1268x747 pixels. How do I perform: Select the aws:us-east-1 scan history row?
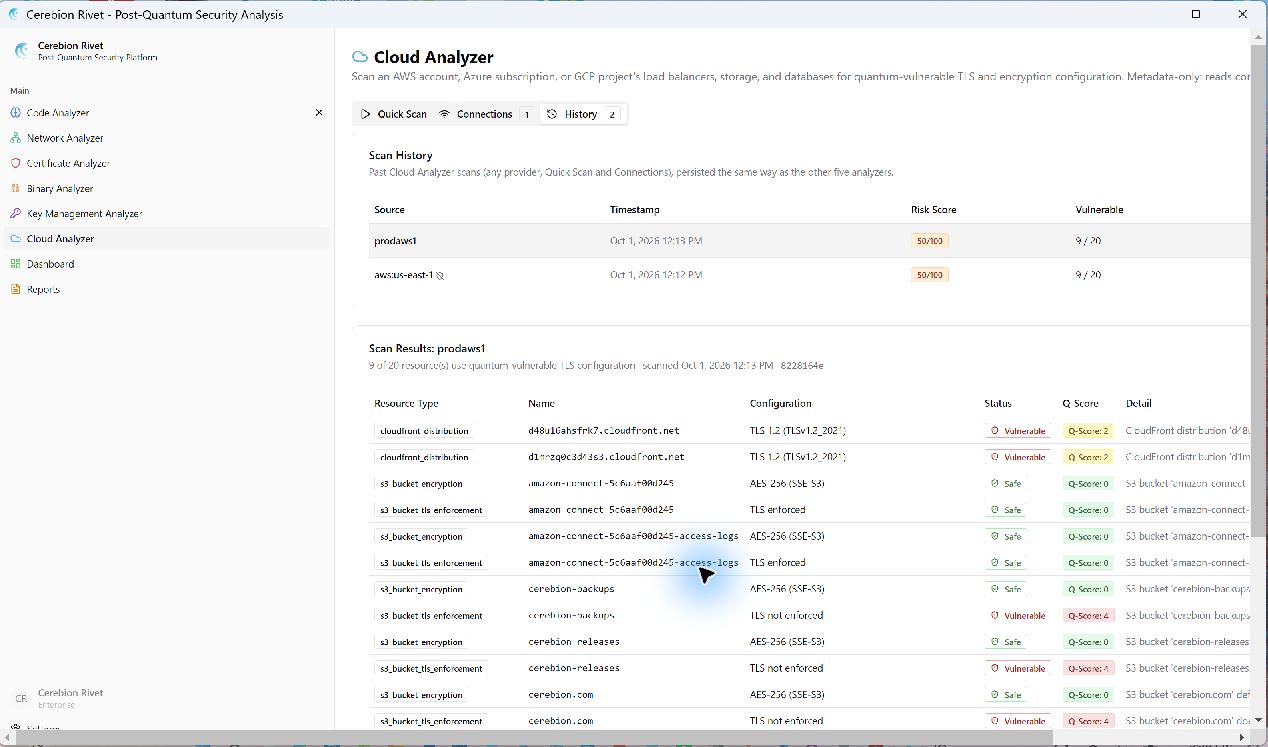809,275
